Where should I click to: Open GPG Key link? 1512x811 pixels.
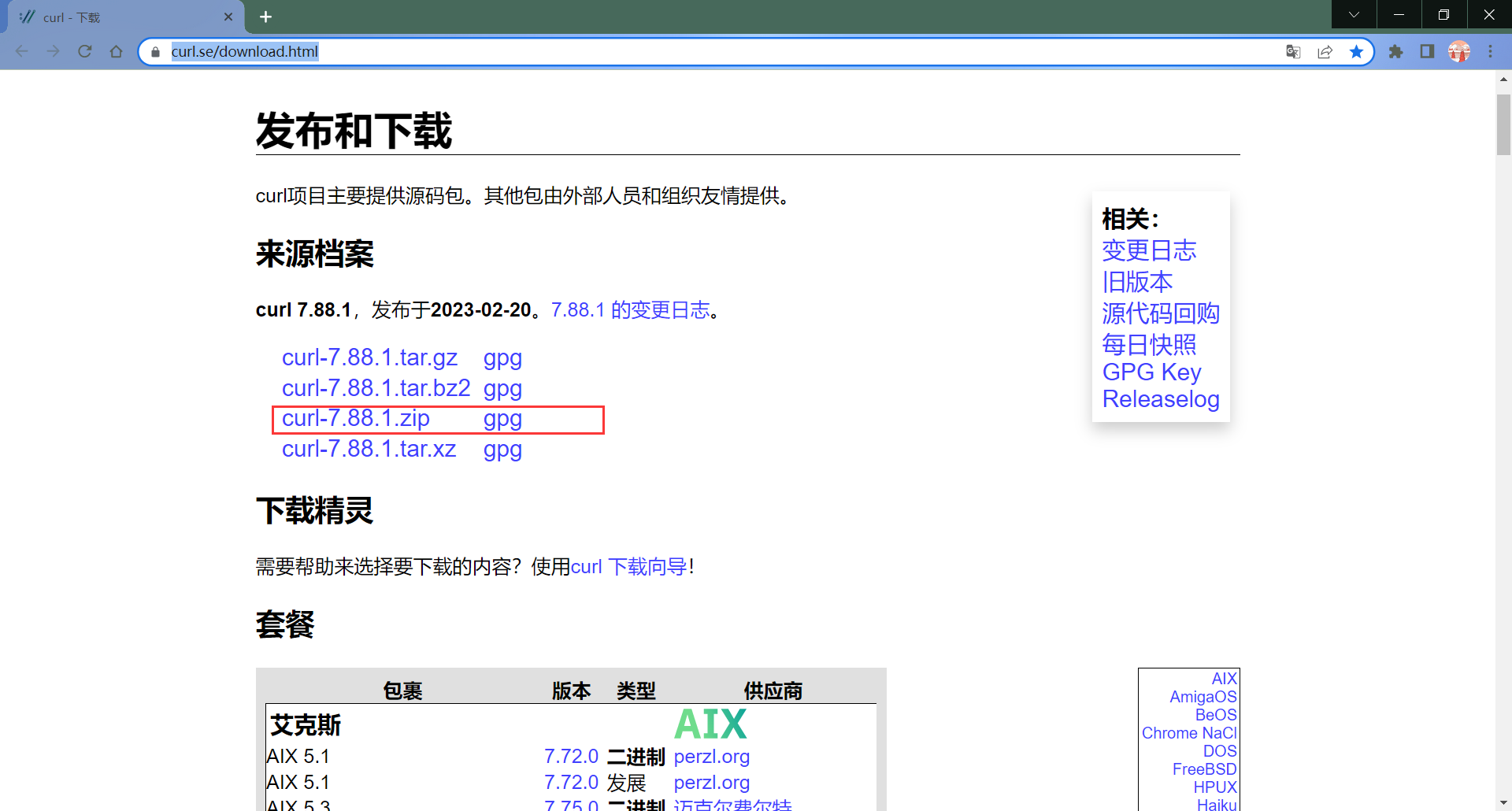(x=1151, y=372)
